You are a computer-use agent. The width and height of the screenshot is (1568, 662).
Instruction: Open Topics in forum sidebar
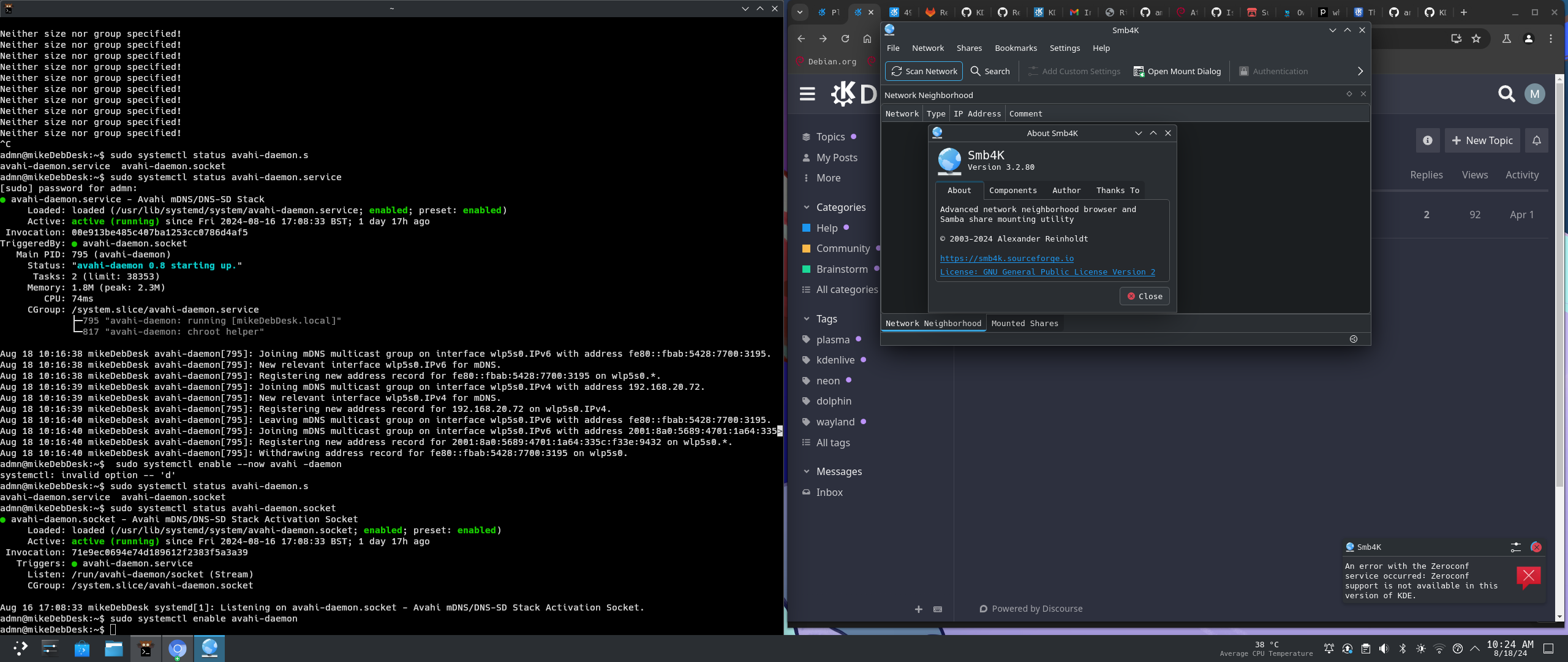[x=830, y=137]
